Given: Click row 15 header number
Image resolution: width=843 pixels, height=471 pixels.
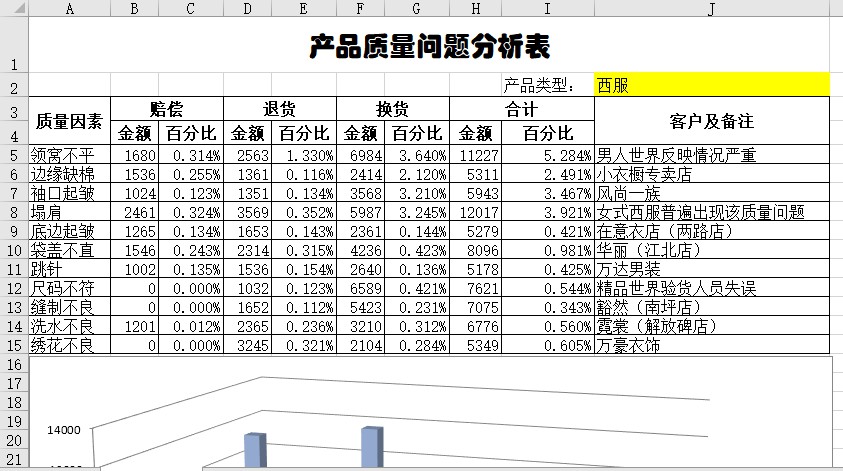Looking at the screenshot, I should pos(14,345).
